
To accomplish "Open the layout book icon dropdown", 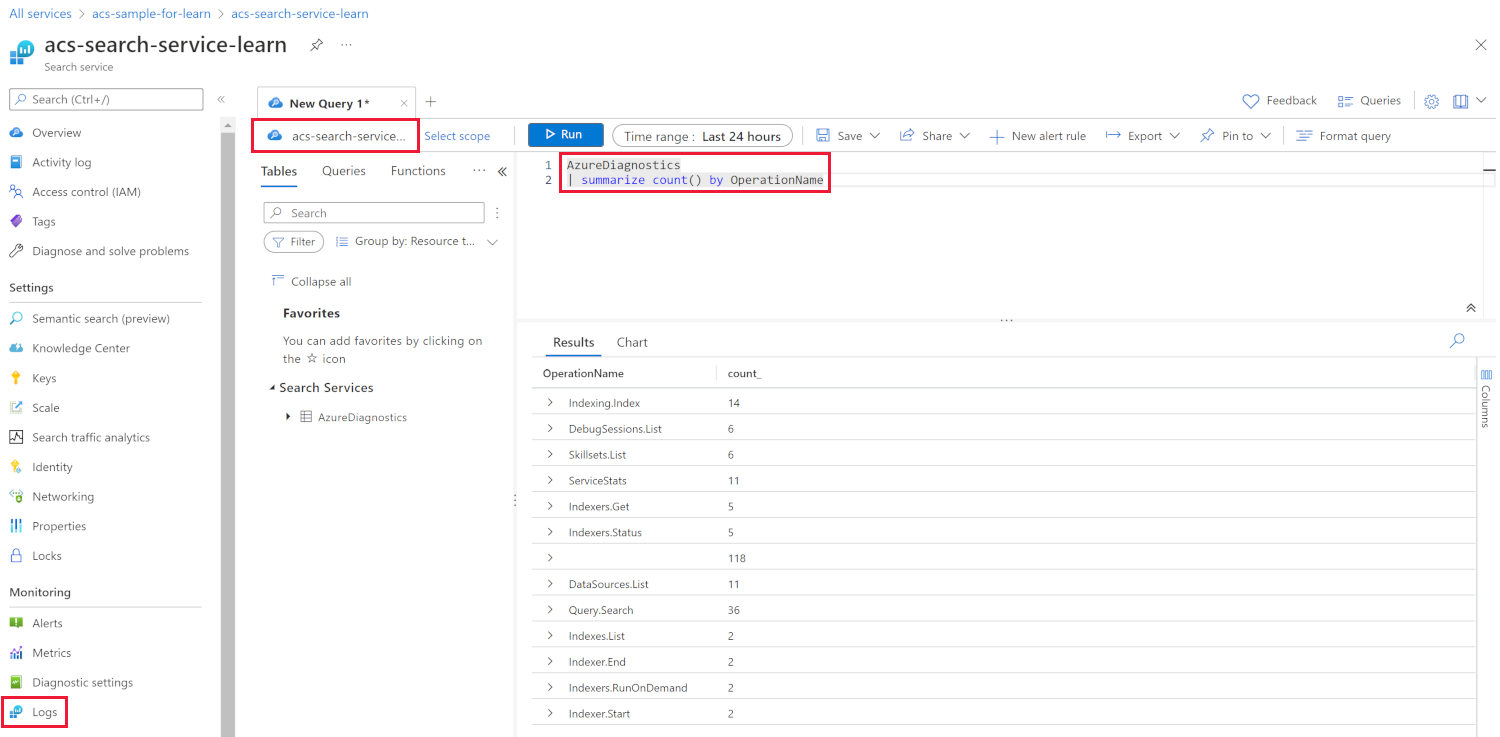I will click(1469, 101).
